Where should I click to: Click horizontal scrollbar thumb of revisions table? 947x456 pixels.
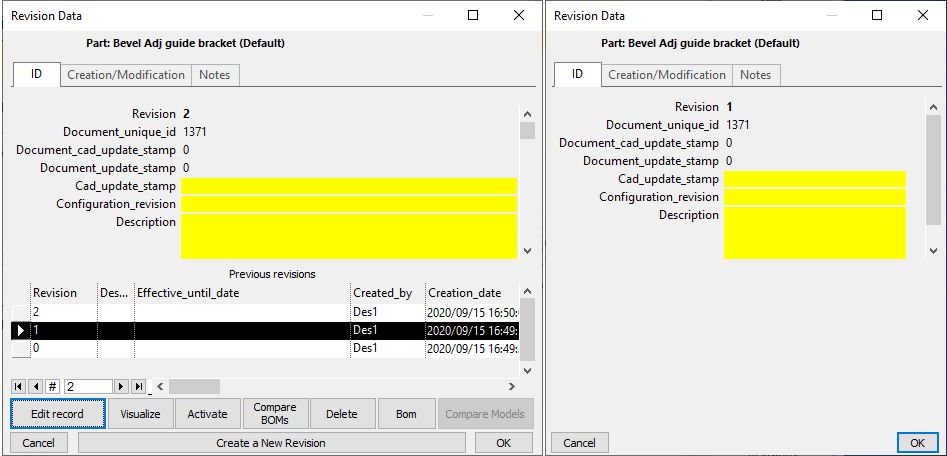coord(194,387)
